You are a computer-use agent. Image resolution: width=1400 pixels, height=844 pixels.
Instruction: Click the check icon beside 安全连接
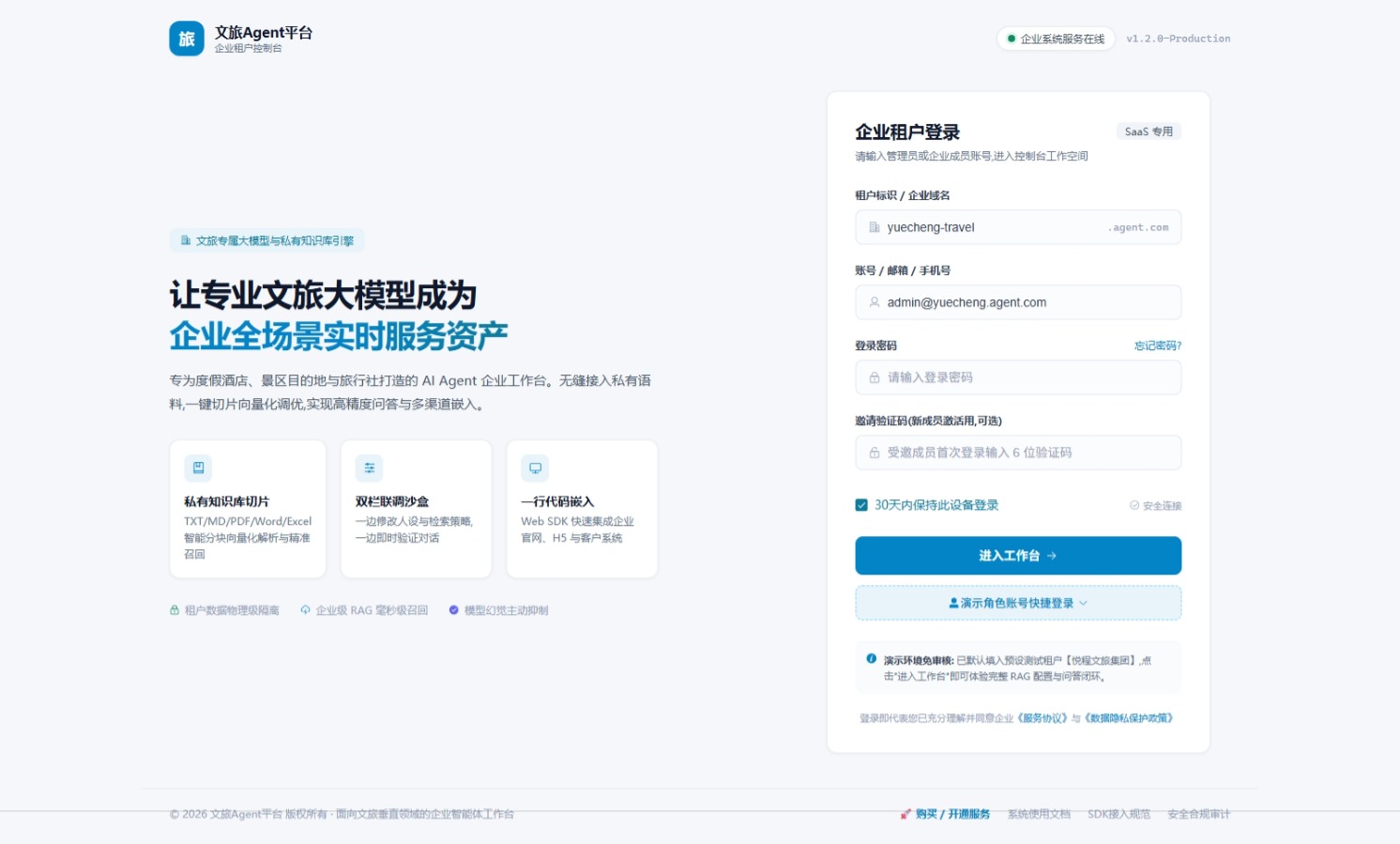click(1134, 505)
